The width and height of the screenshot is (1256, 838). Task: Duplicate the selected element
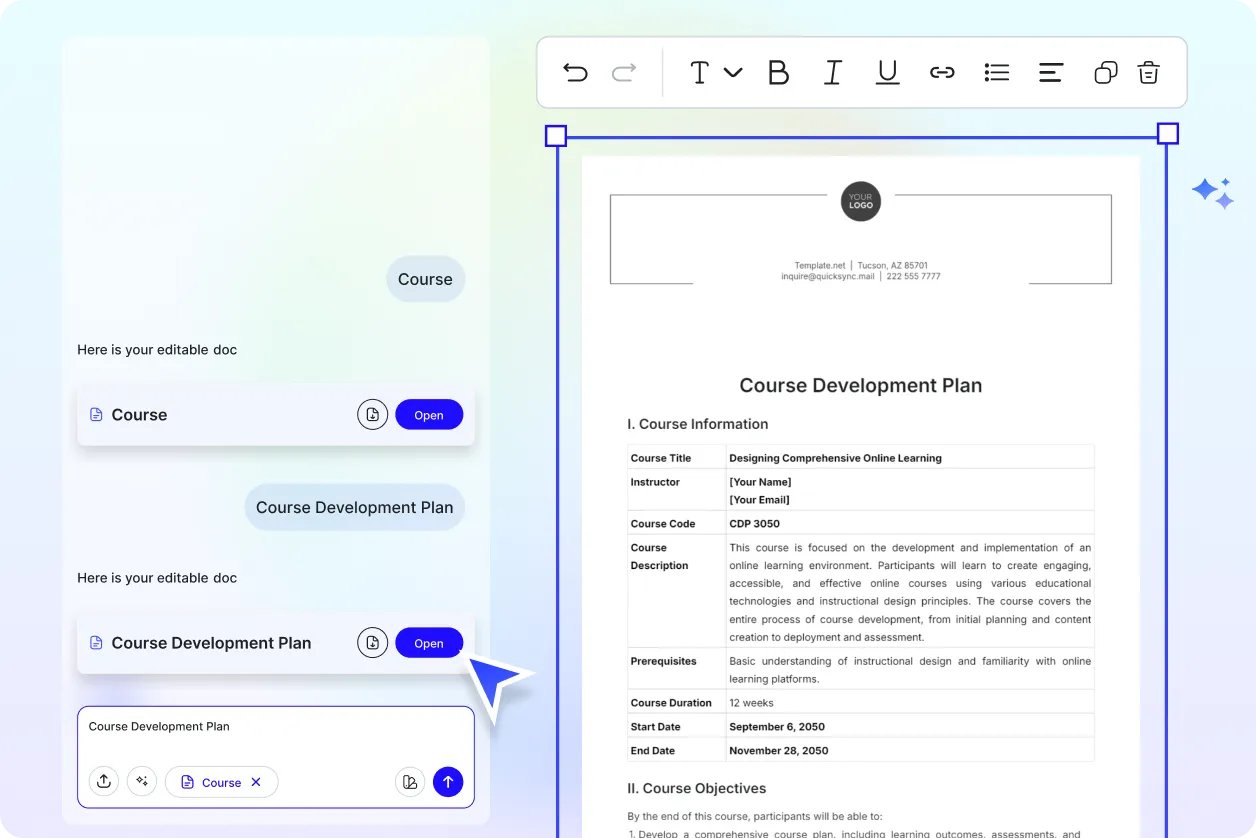[x=1105, y=72]
